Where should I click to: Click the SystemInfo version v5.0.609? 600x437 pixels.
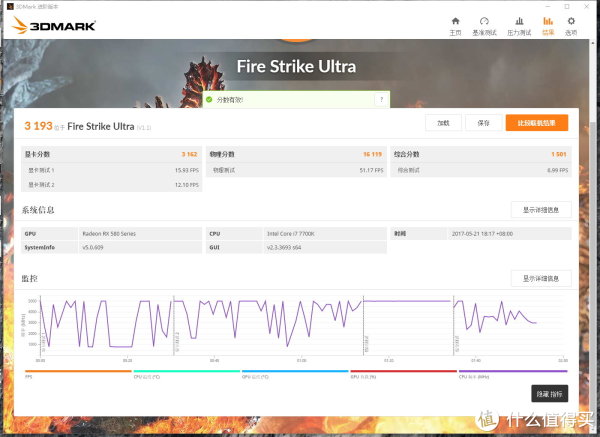tap(93, 248)
